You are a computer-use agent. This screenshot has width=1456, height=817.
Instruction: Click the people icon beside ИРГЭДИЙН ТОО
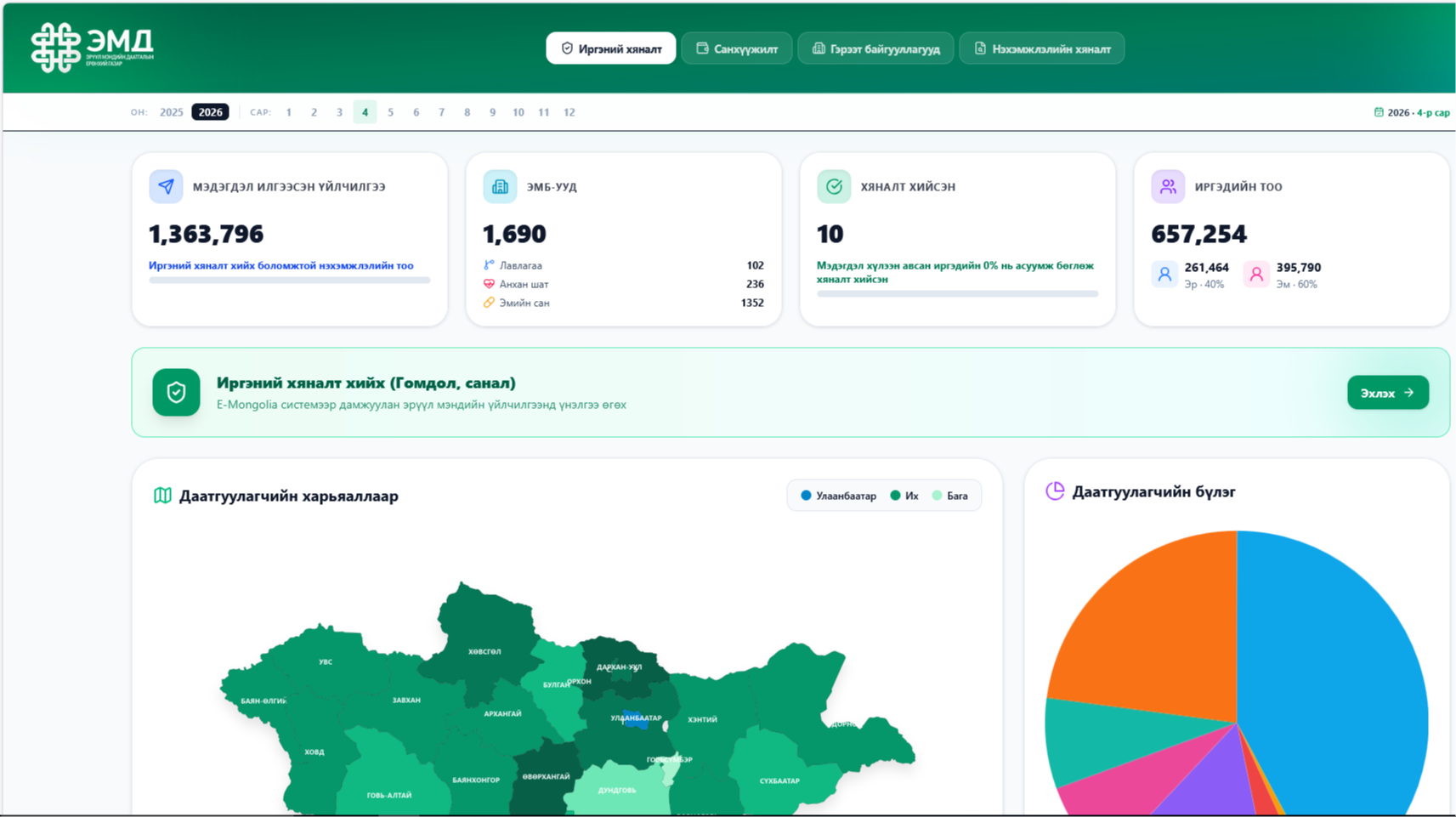coord(1168,186)
